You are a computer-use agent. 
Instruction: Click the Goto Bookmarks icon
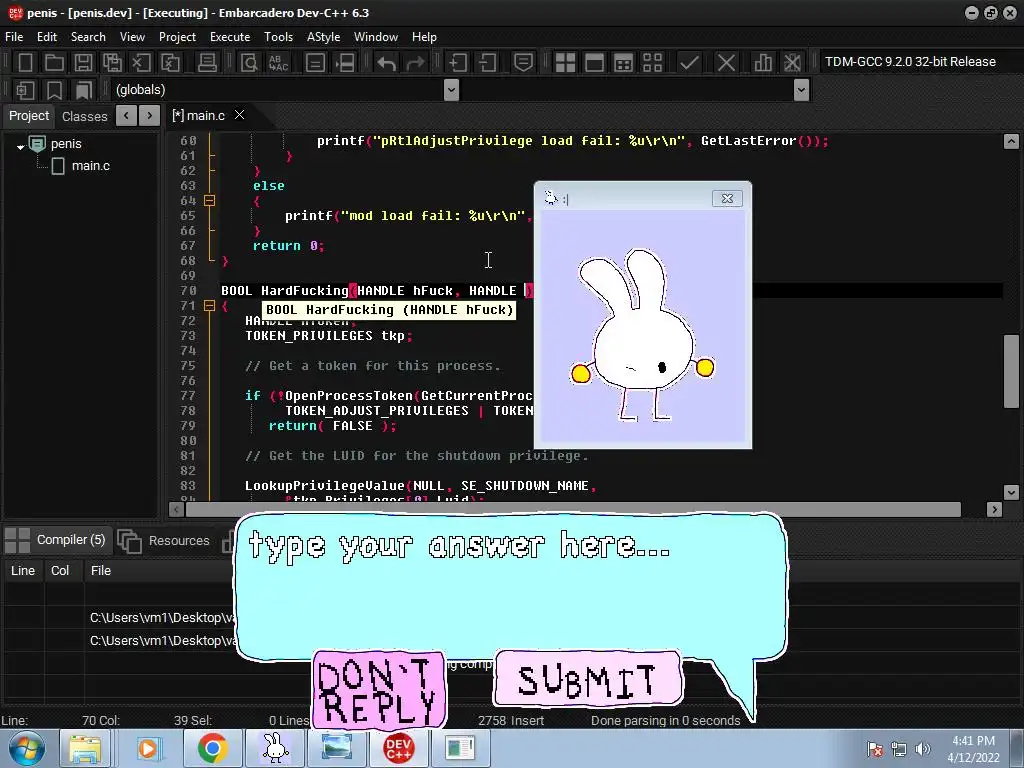(83, 89)
